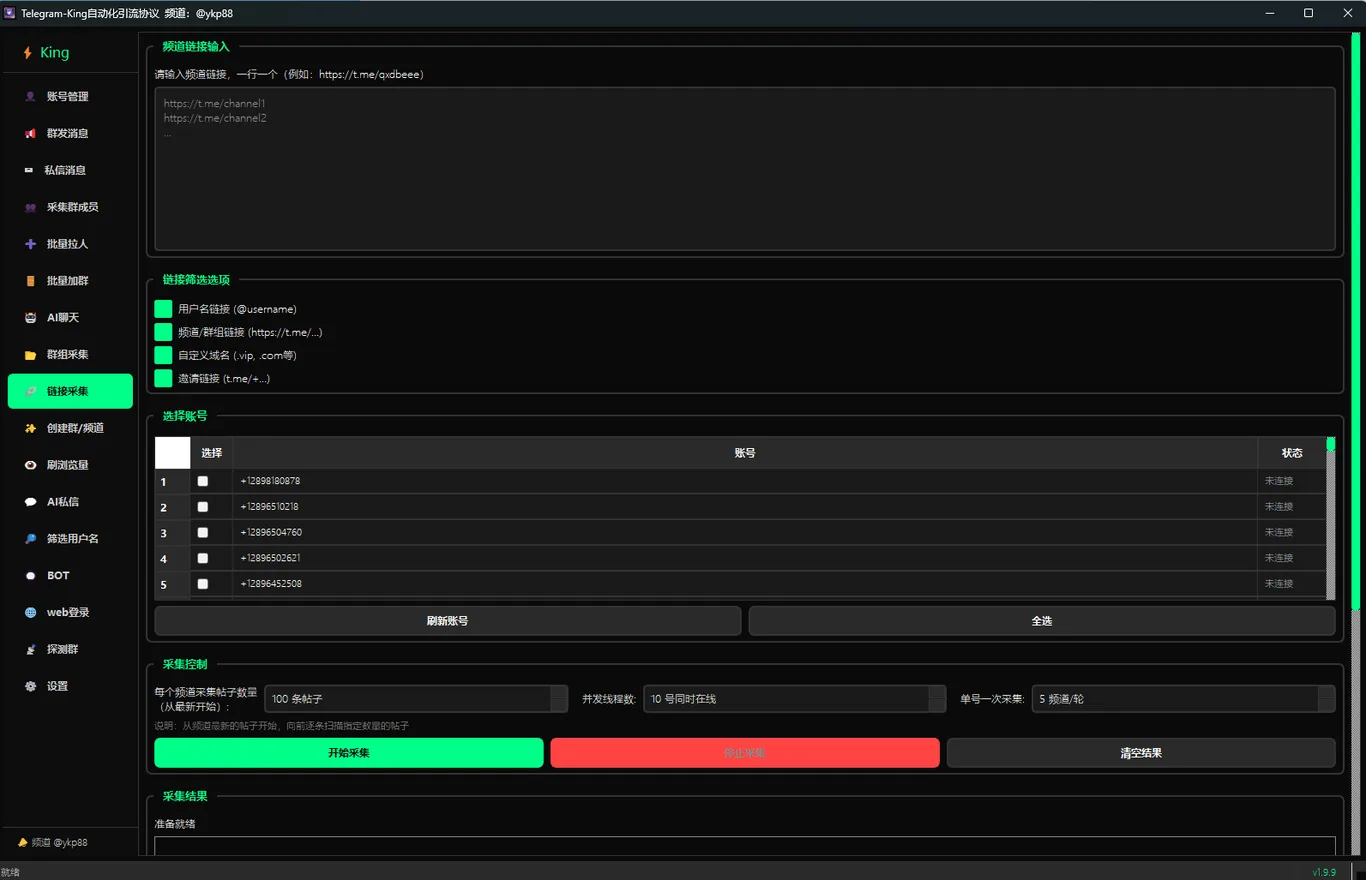Click the people icon for 采集群成员

click(30, 208)
